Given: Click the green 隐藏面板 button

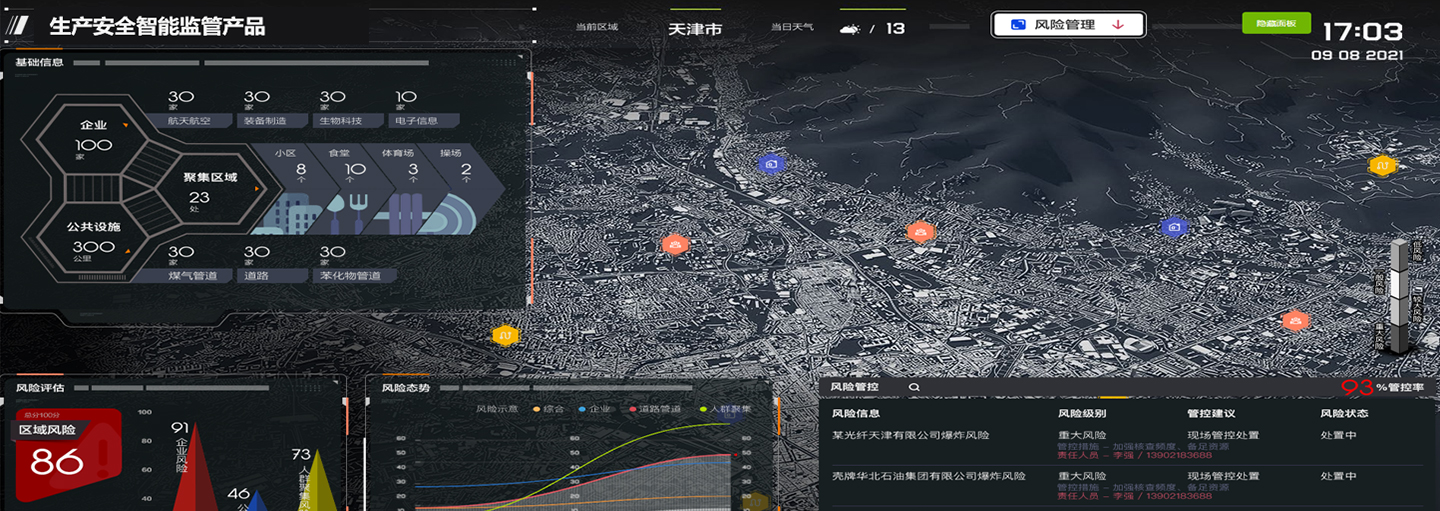Looking at the screenshot, I should click(1275, 23).
